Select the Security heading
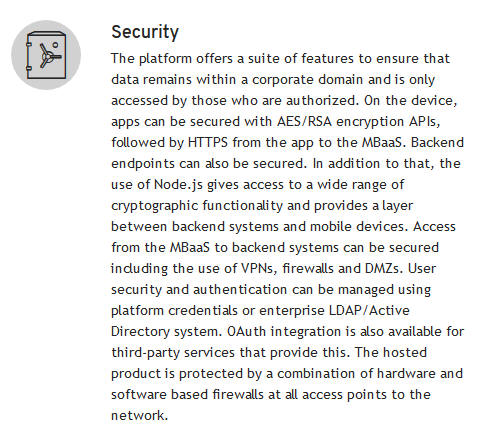Screen dimensions: 484x441 click(145, 32)
